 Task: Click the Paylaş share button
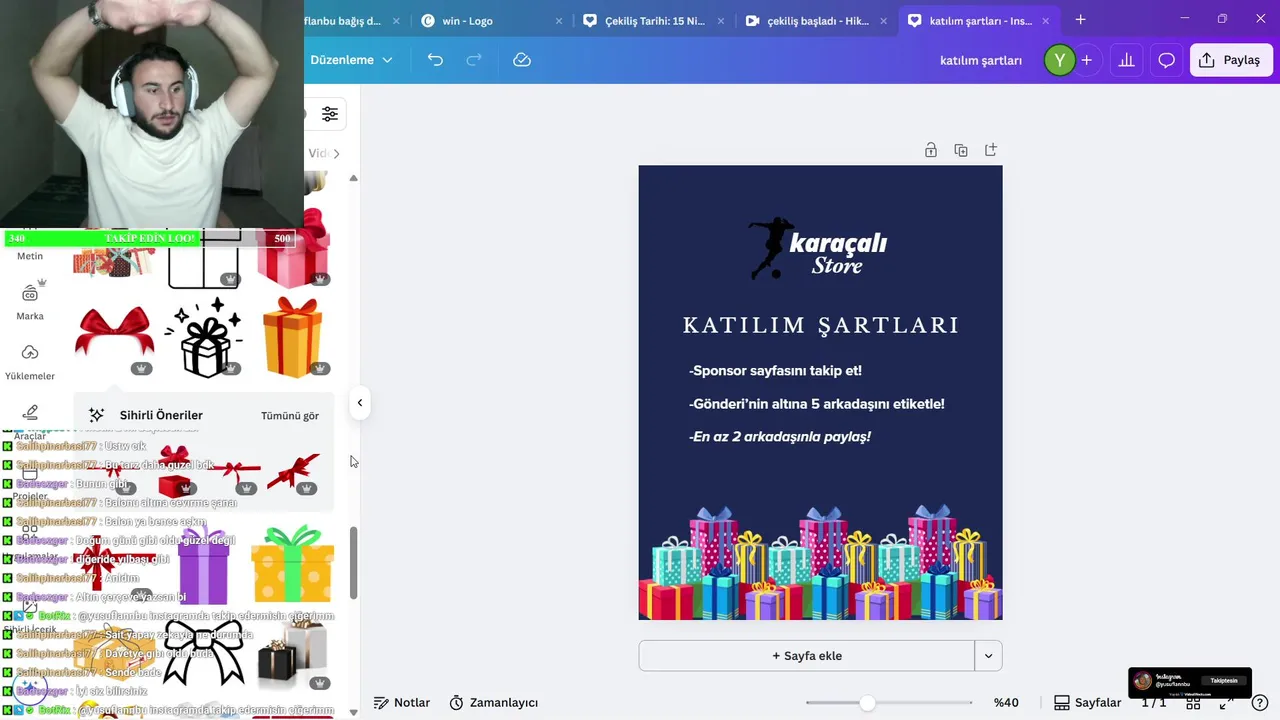[x=1231, y=60]
